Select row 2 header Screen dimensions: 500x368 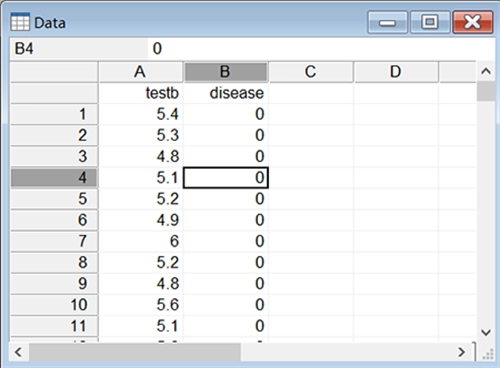[54, 135]
